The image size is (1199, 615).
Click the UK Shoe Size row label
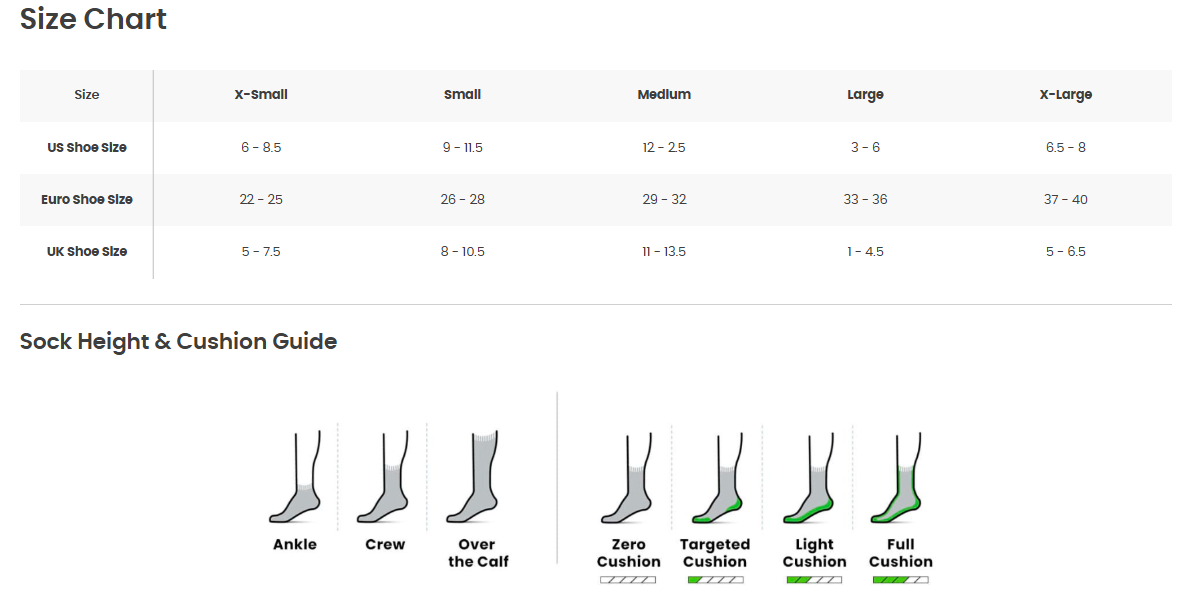(87, 251)
